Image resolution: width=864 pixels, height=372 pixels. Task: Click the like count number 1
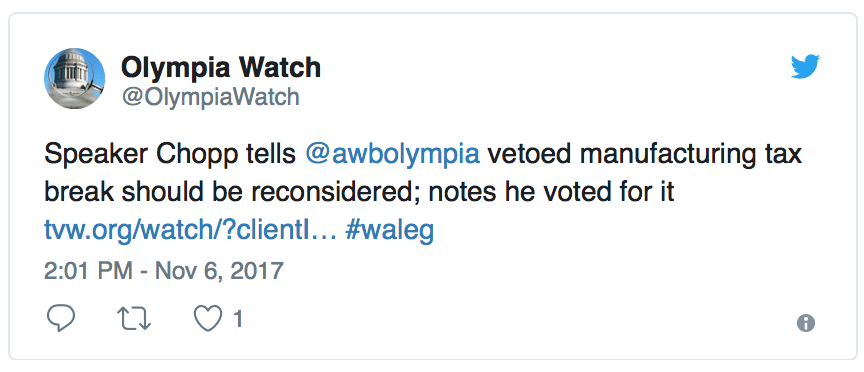coord(237,320)
